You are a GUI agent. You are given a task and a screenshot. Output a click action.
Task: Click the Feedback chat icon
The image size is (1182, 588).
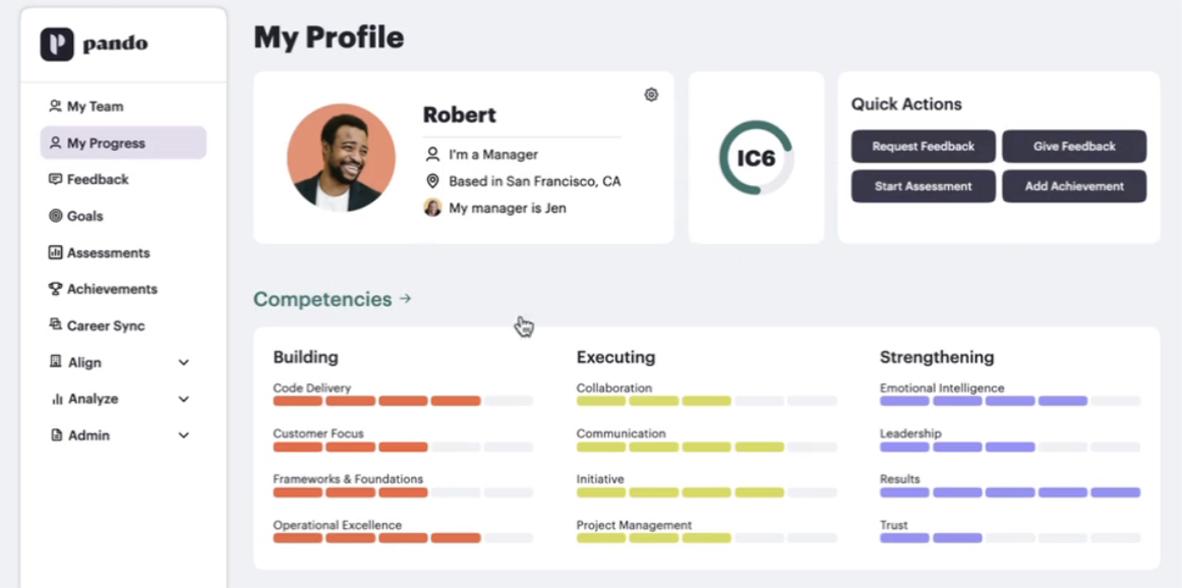[x=55, y=180]
